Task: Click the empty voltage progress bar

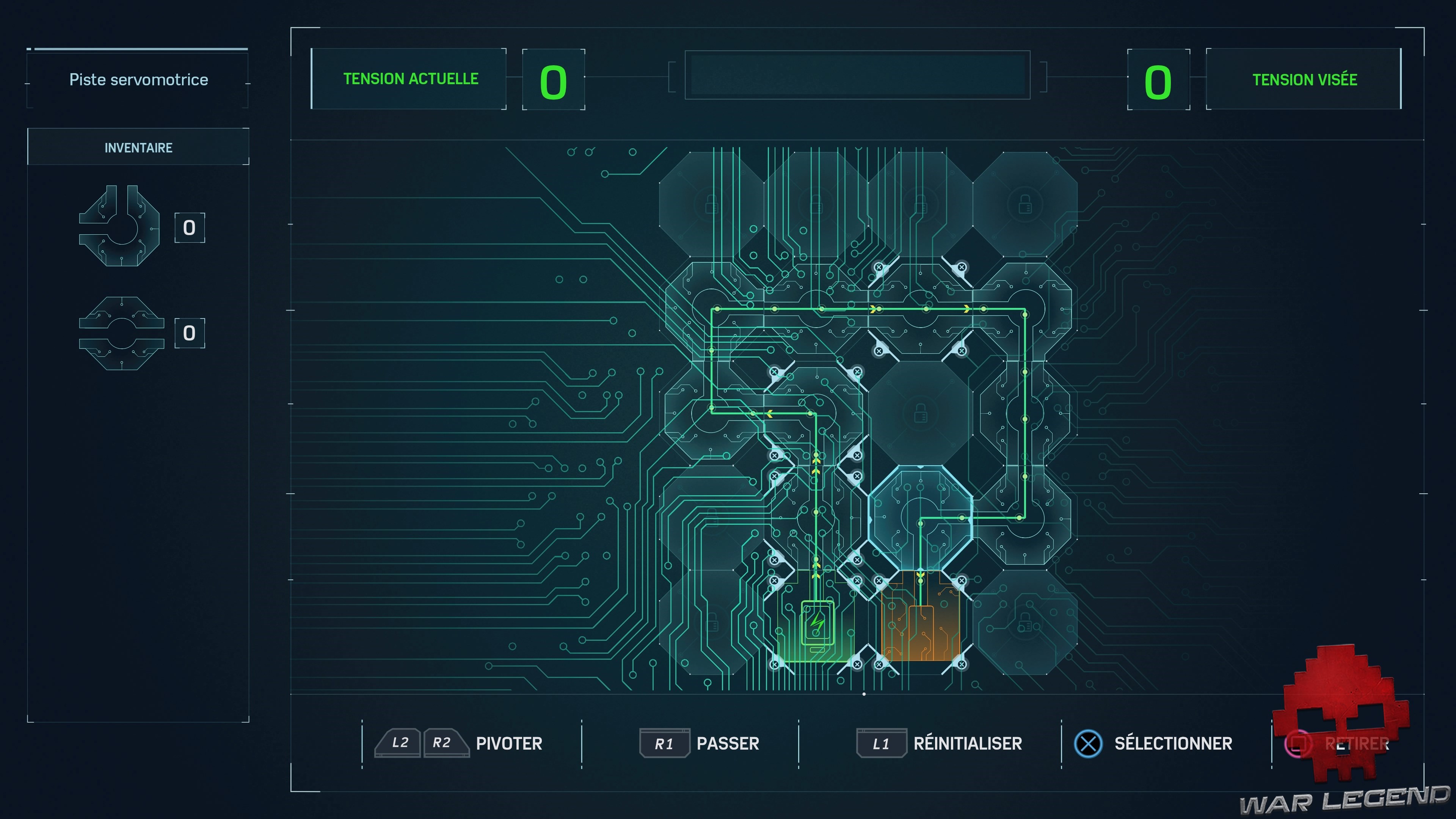Action: (x=857, y=75)
